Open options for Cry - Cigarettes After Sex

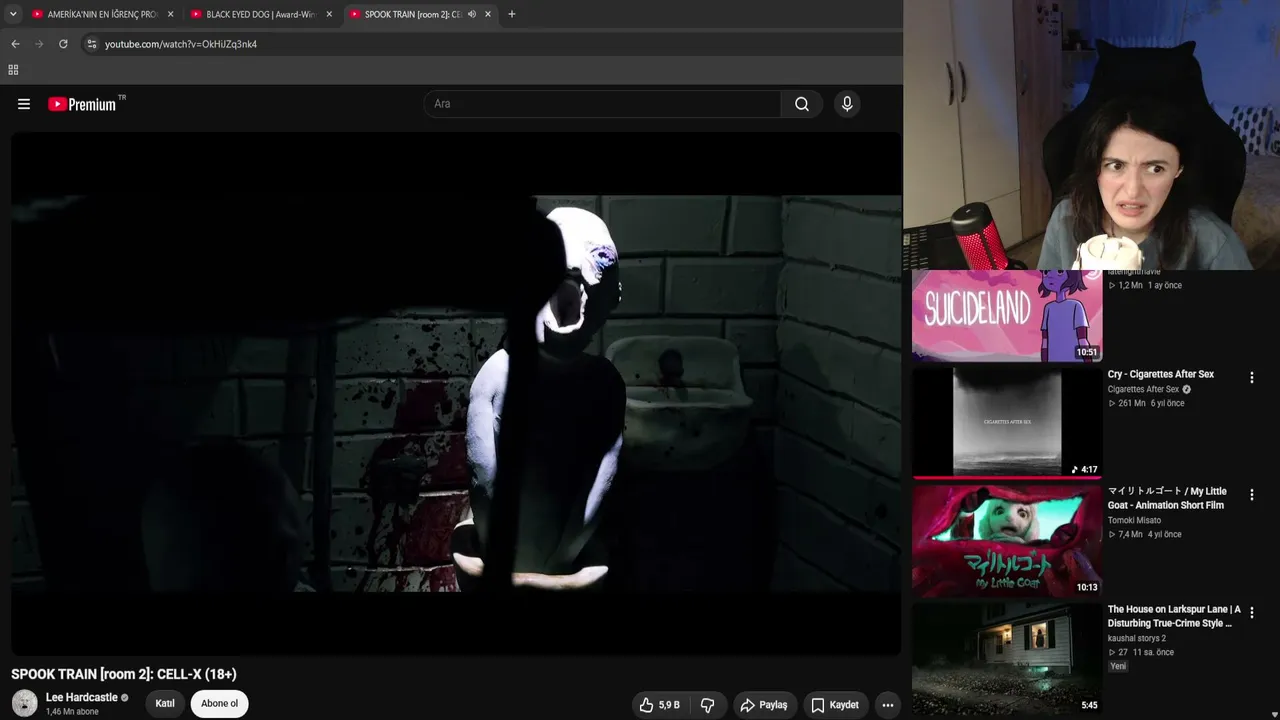(1251, 378)
